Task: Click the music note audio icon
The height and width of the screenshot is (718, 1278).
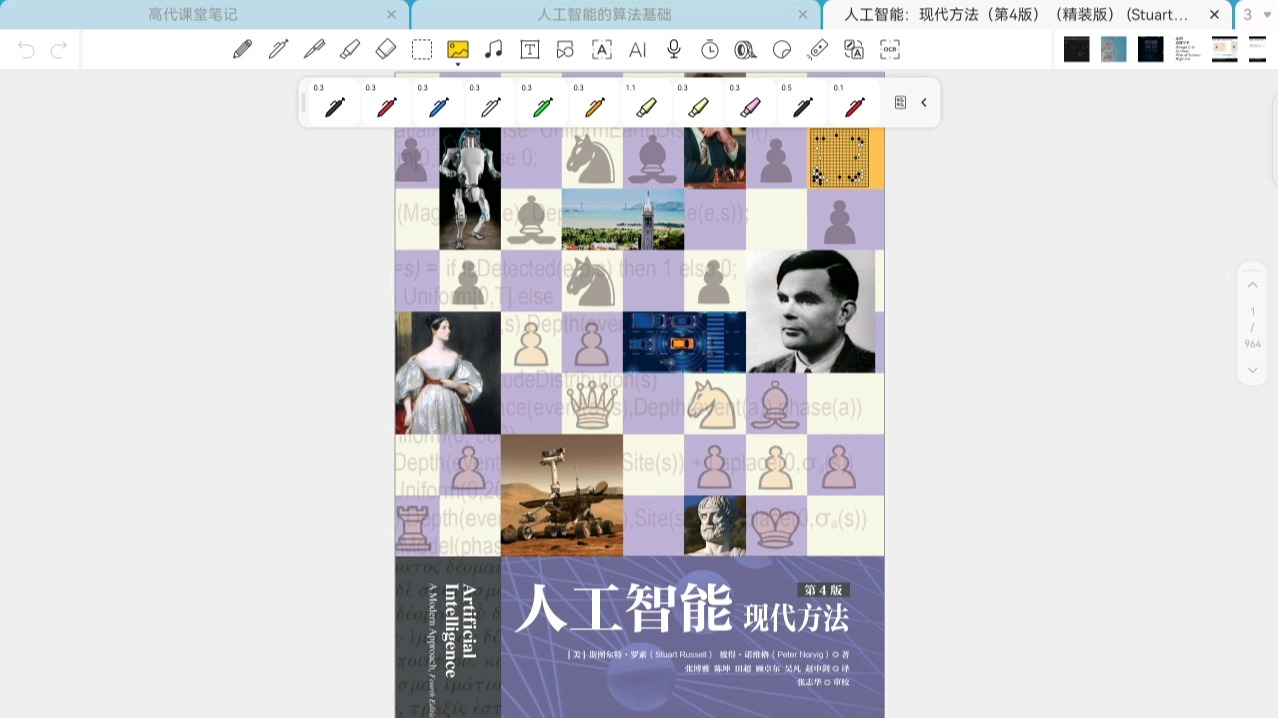Action: pos(493,49)
